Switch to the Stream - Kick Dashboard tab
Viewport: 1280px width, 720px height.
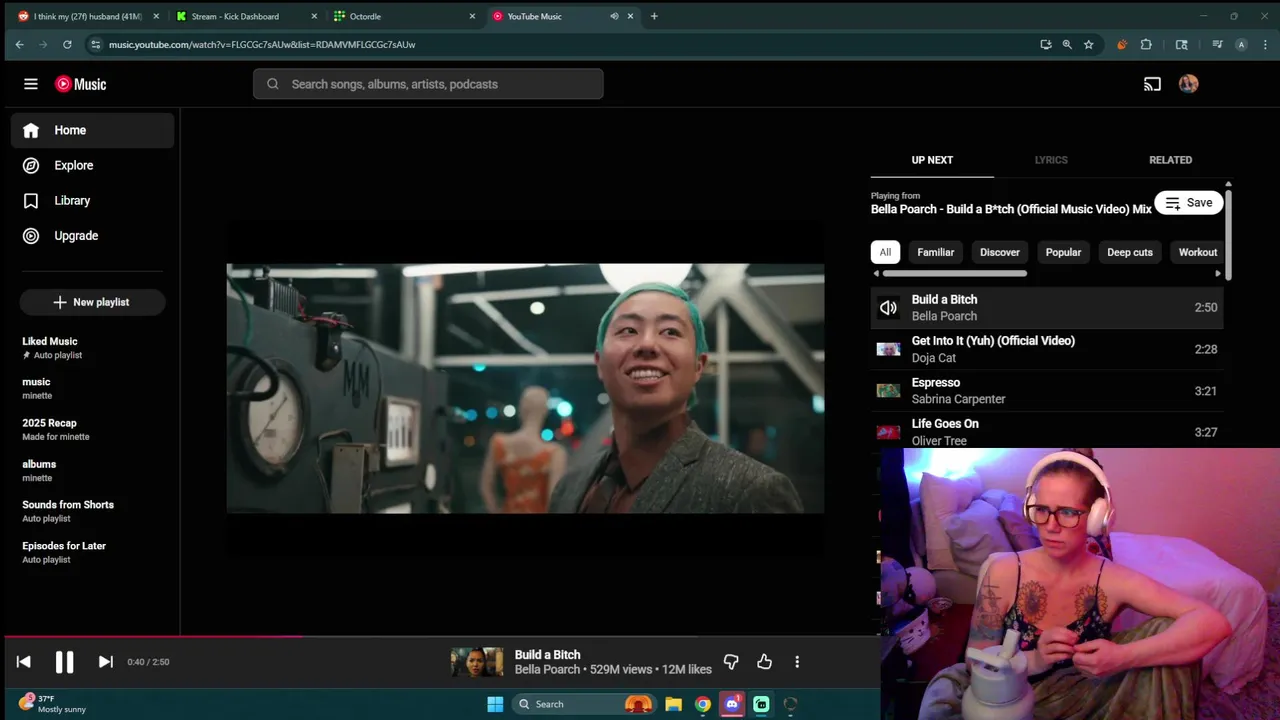pyautogui.click(x=246, y=16)
